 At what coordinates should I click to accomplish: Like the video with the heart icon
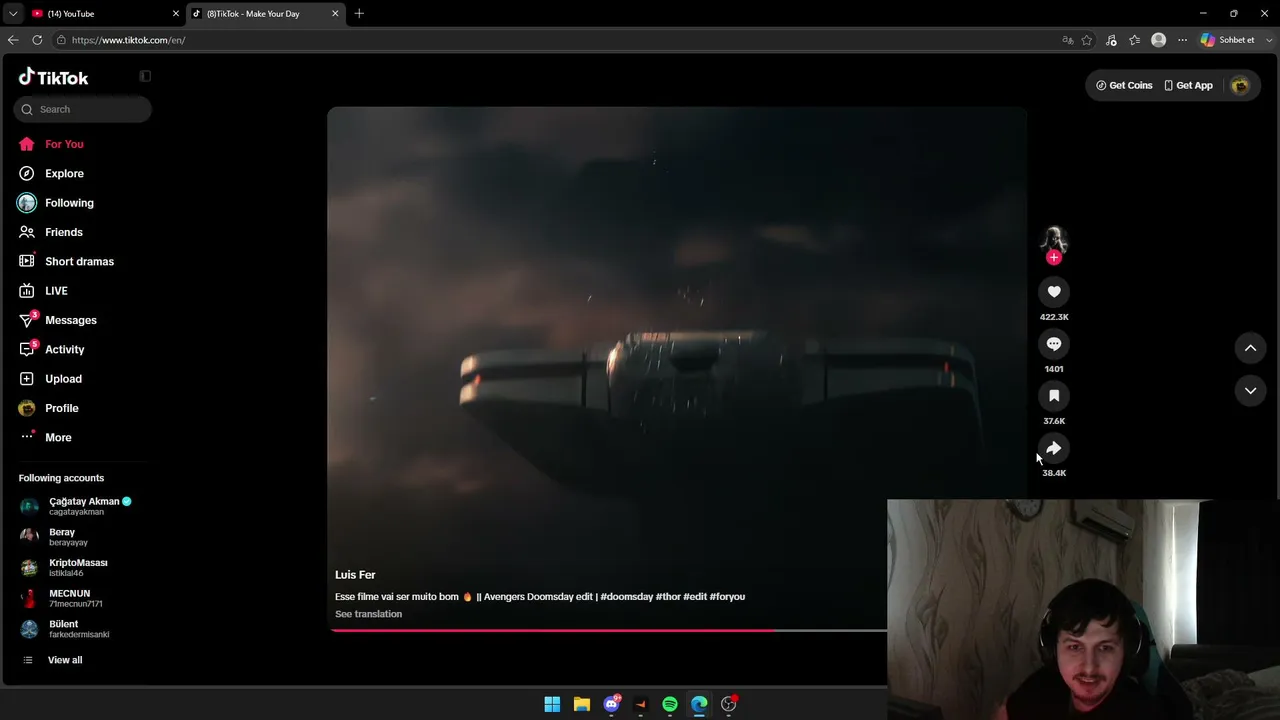(1054, 291)
